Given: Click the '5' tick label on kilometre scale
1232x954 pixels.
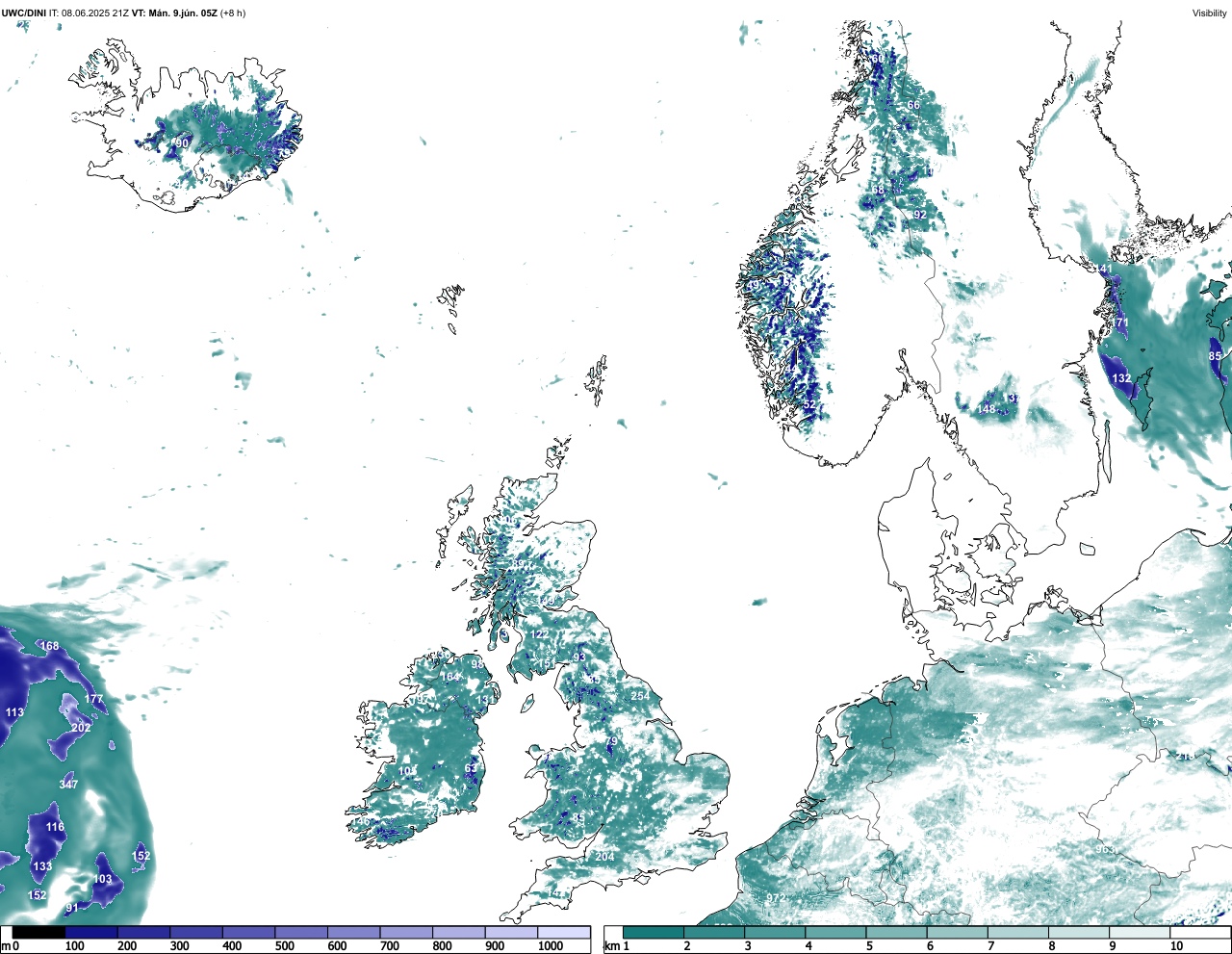Looking at the screenshot, I should [869, 946].
